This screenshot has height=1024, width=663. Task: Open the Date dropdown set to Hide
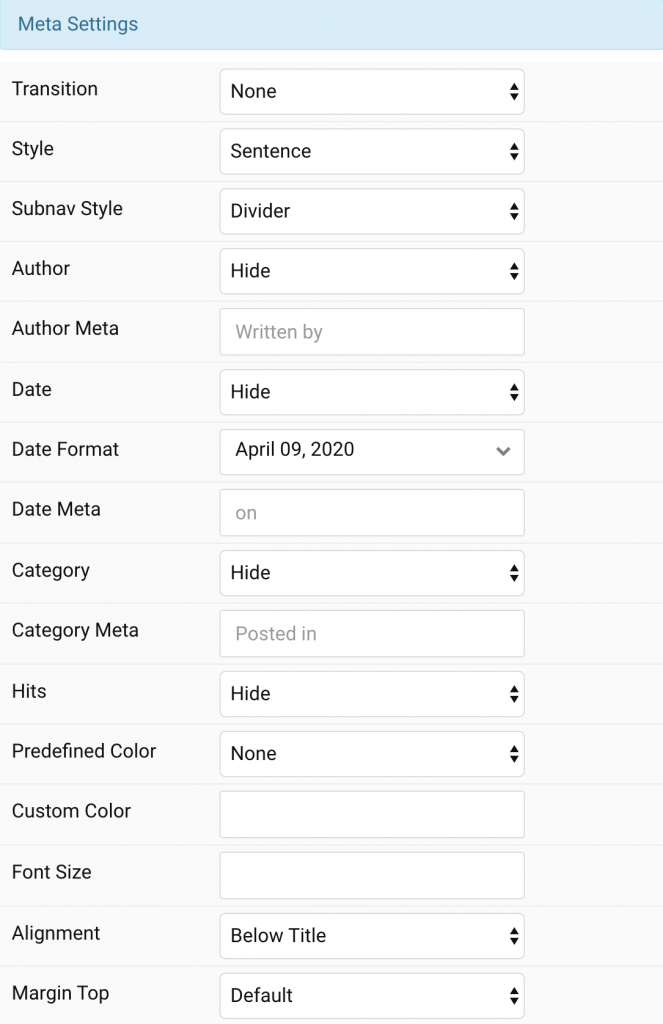point(370,391)
